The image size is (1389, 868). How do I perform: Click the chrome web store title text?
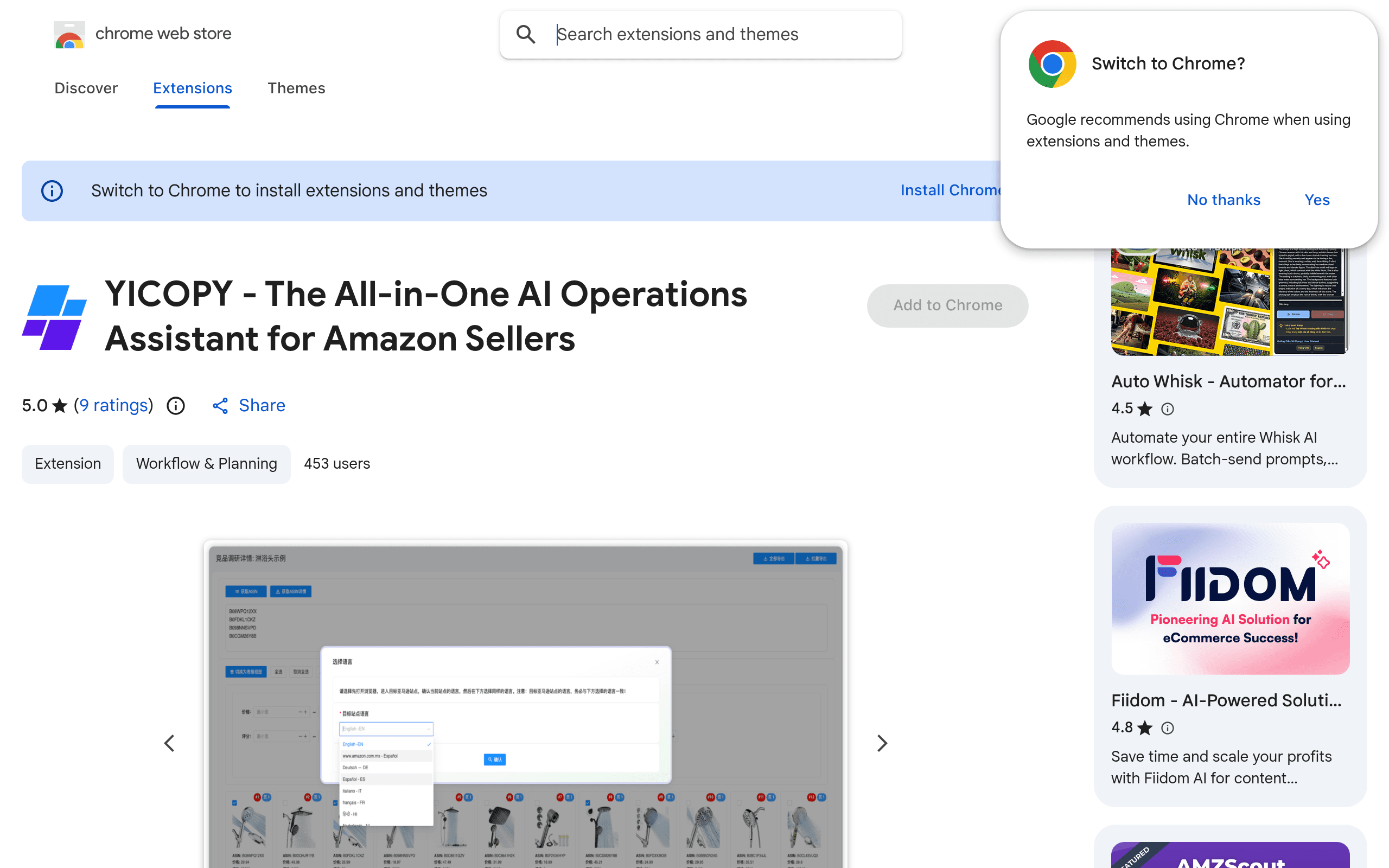163,34
